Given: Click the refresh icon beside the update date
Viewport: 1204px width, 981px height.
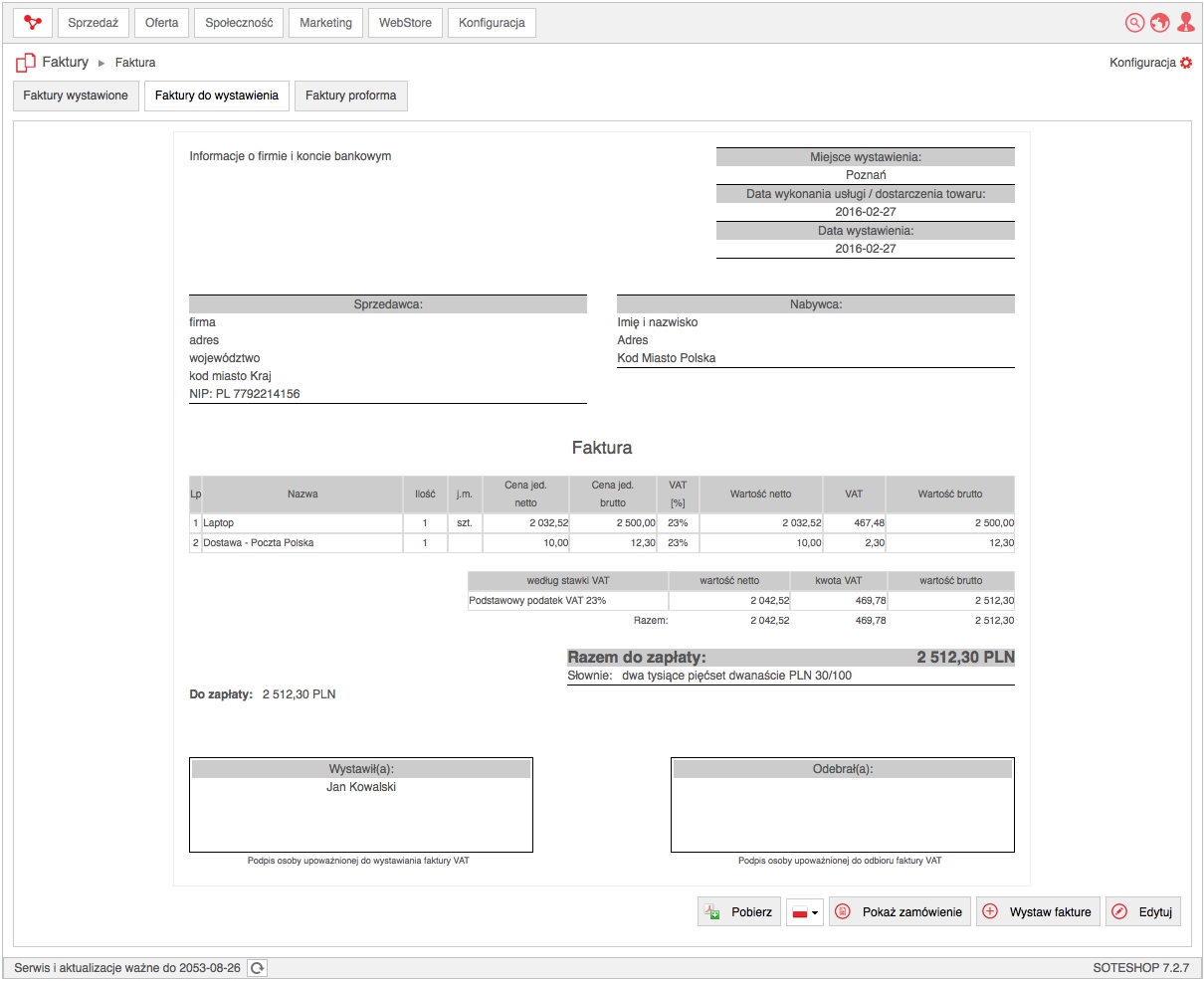Looking at the screenshot, I should [x=257, y=968].
